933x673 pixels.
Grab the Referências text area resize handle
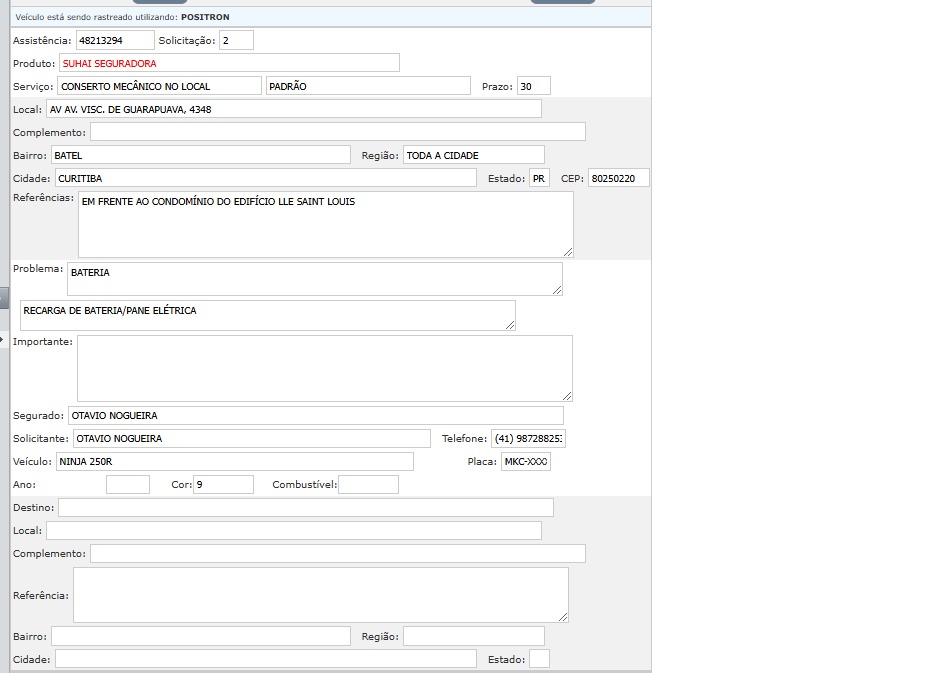[568, 252]
